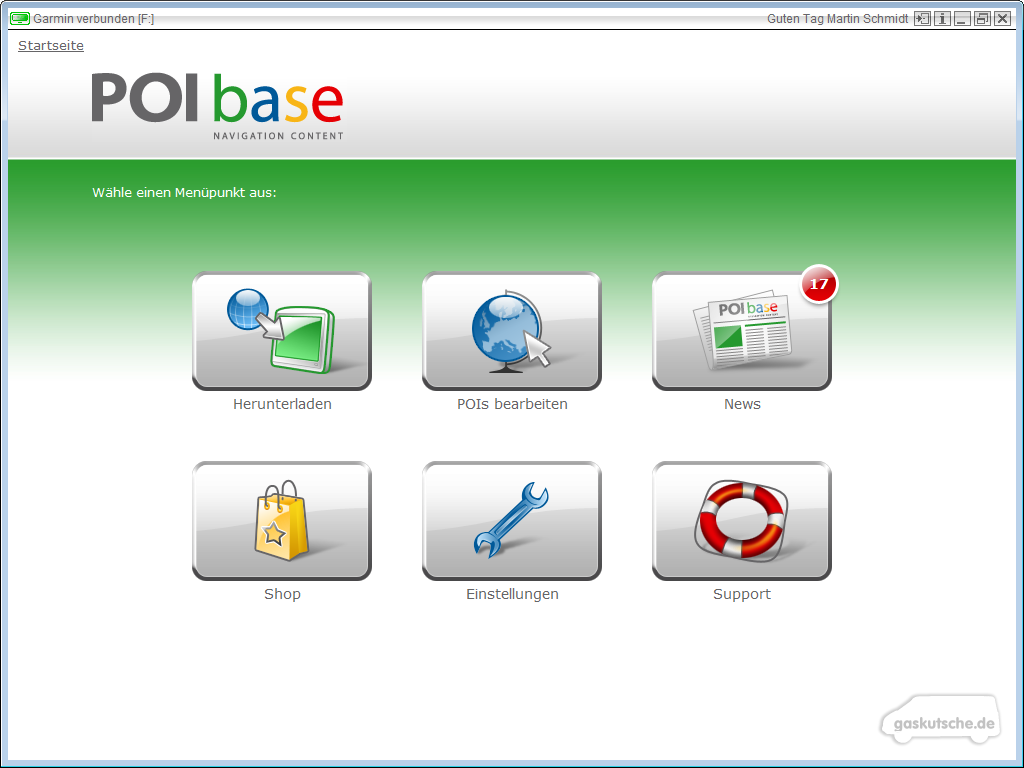
Task: Open the Einstellungen wrench tile
Action: pyautogui.click(x=511, y=520)
